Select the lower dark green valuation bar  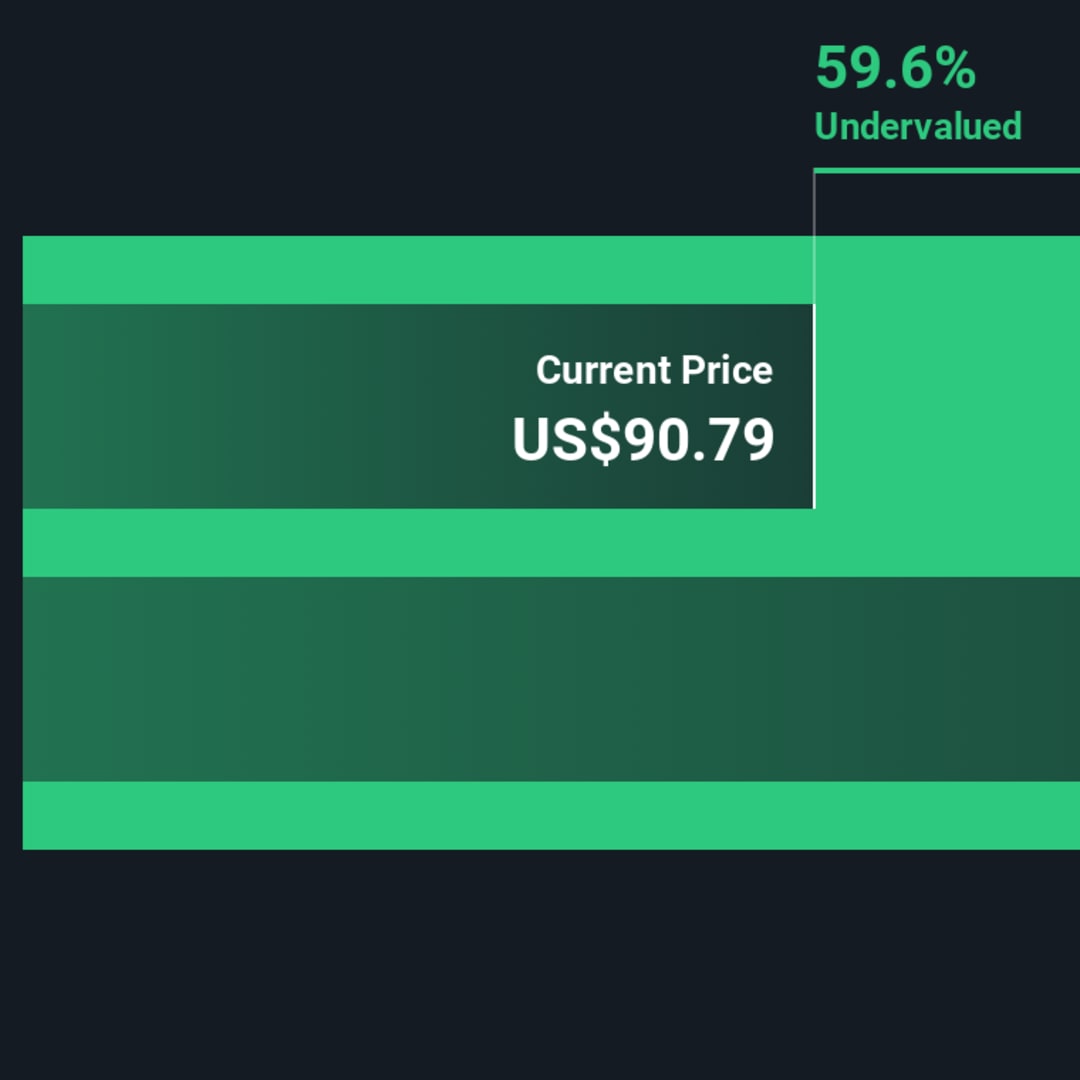point(551,679)
